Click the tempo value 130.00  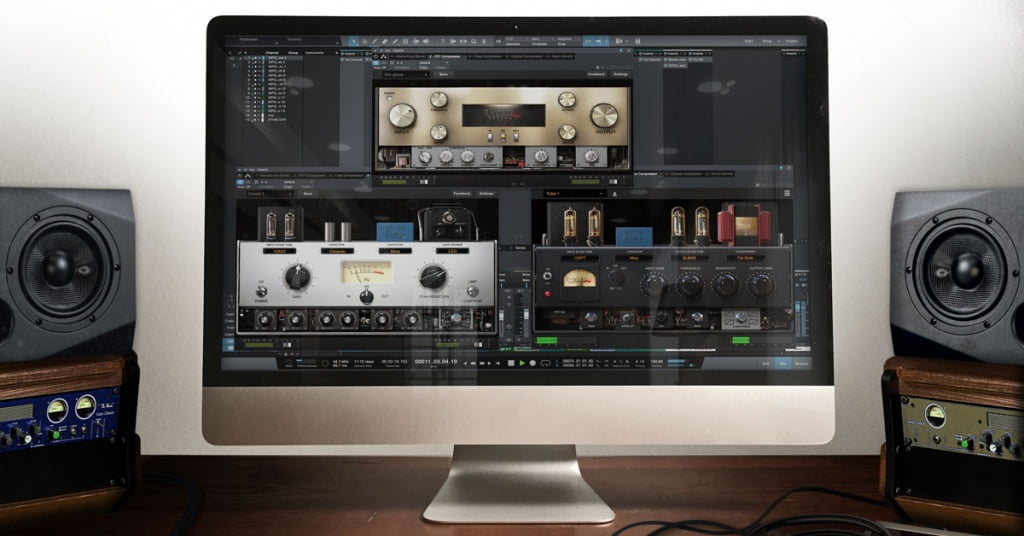tap(656, 361)
